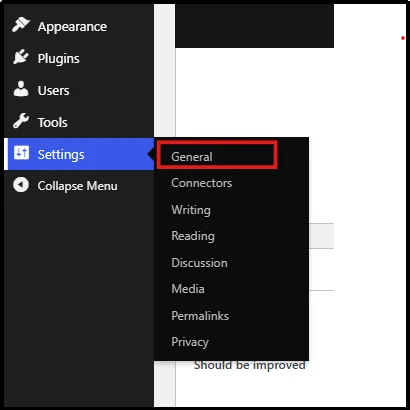The image size is (410, 410).
Task: Open Writing settings submenu item
Action: [191, 210]
